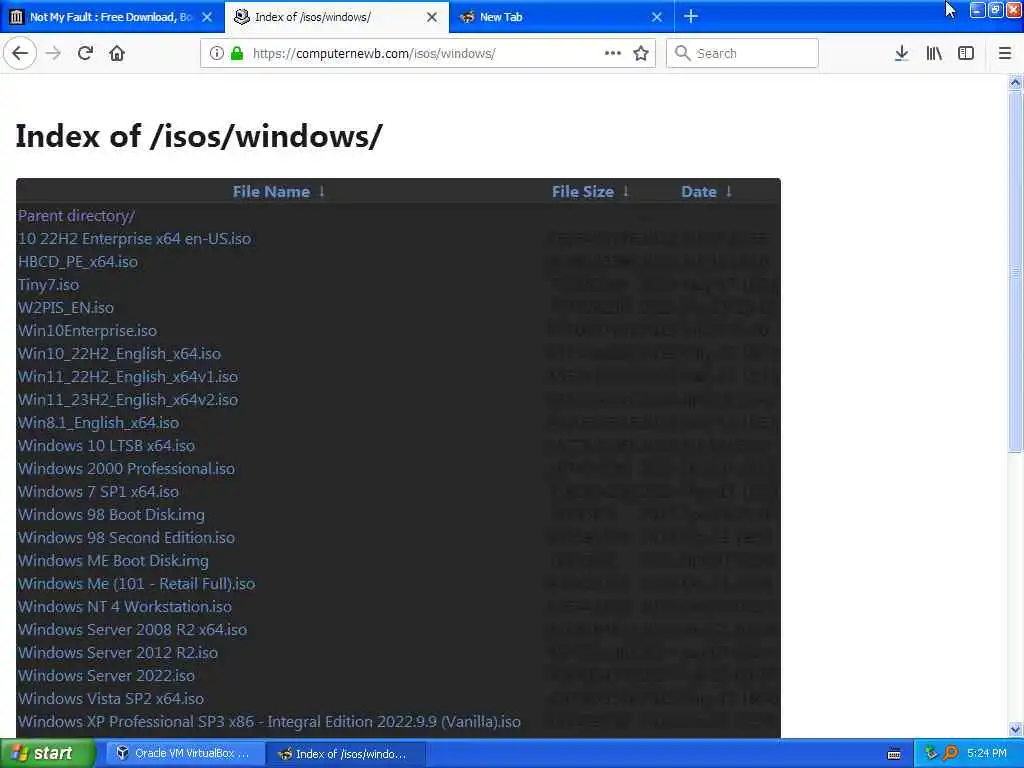
Task: Download Windows 7 SP1 x64.iso
Action: [x=99, y=492]
